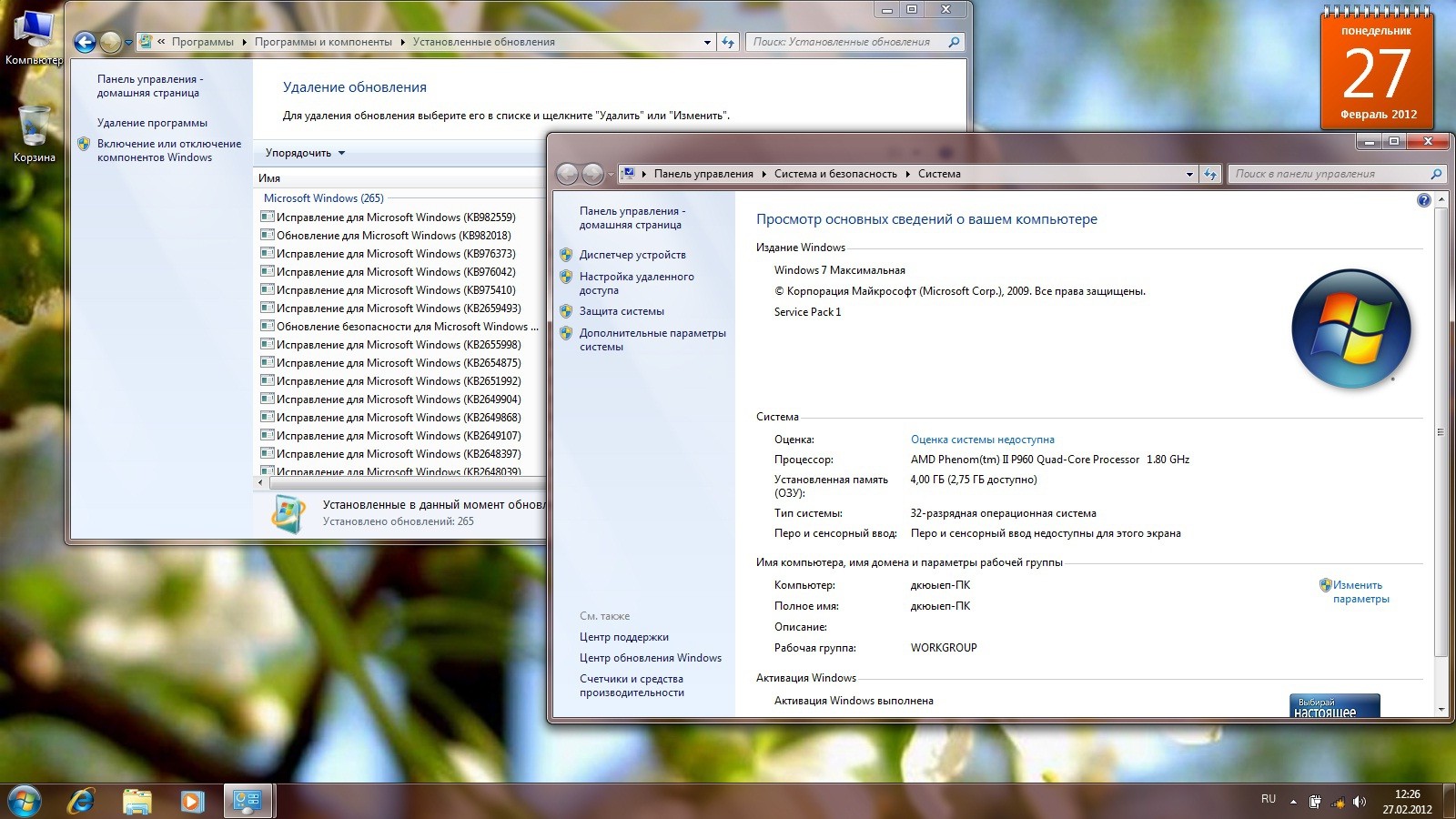
Task: Select update KB2648397 in the list
Action: tap(399, 454)
